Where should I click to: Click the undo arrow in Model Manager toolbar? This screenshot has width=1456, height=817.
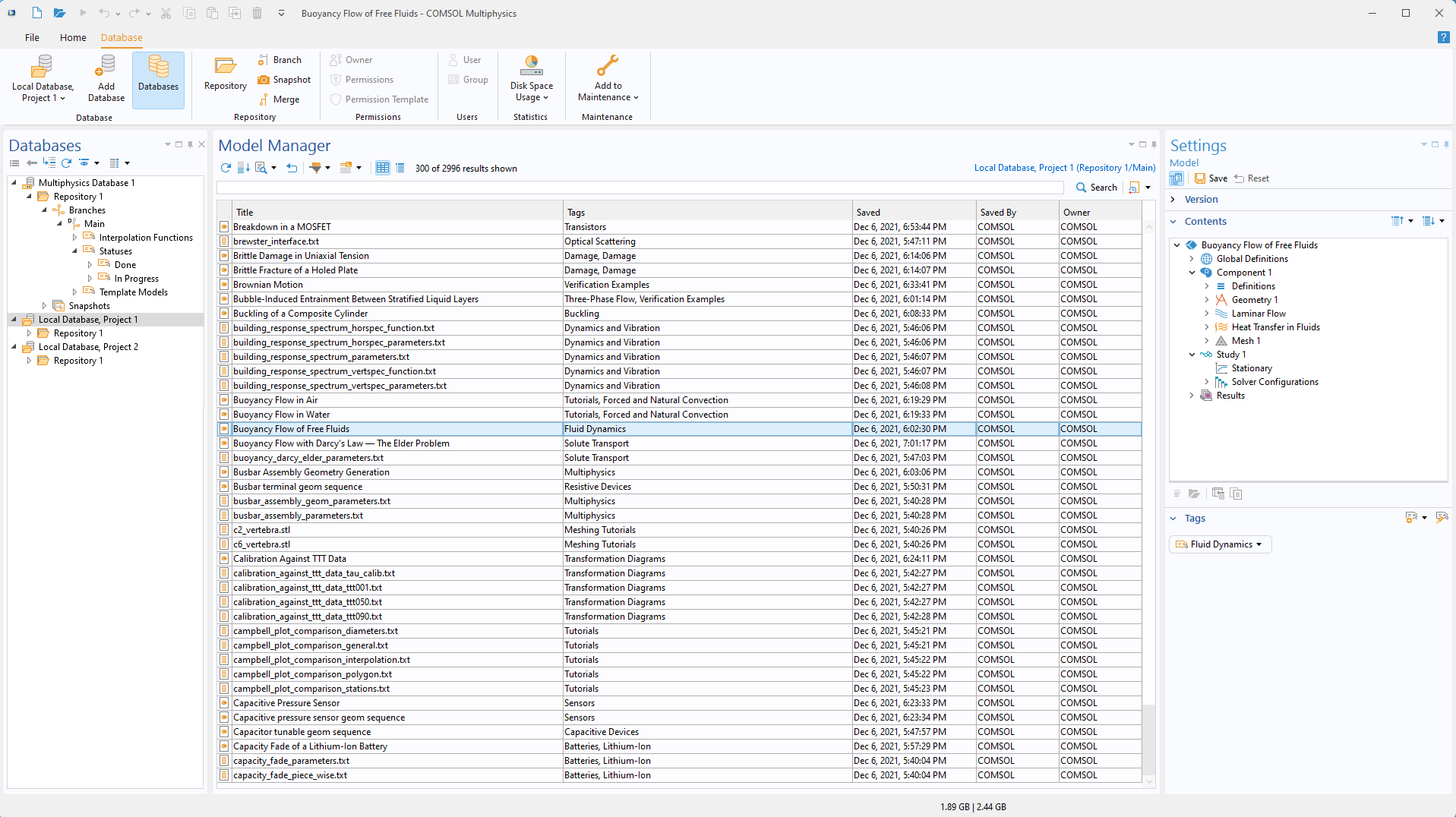pos(292,168)
